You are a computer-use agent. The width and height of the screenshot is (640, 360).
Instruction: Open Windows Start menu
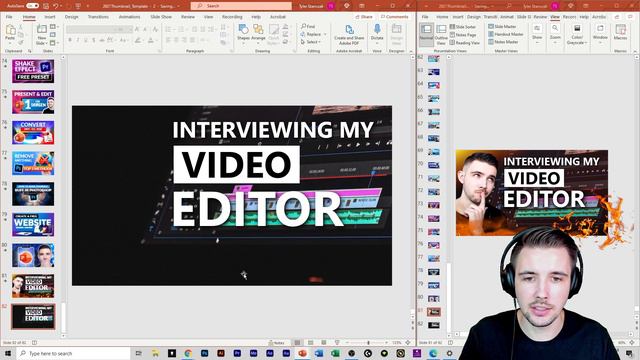[8, 353]
